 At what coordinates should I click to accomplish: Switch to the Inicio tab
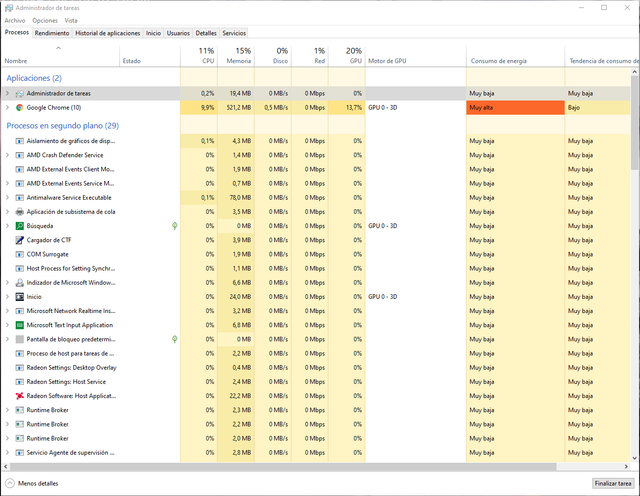(x=153, y=33)
